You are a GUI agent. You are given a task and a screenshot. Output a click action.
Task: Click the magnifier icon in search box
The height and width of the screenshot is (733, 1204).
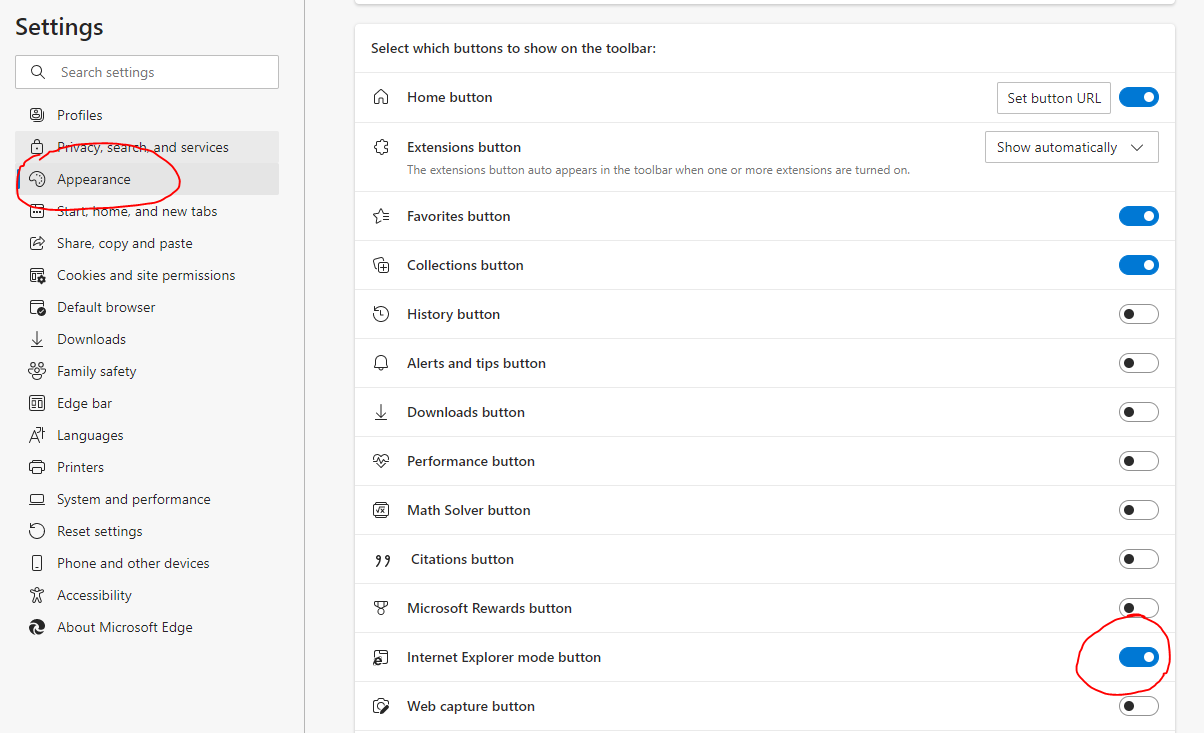click(38, 72)
